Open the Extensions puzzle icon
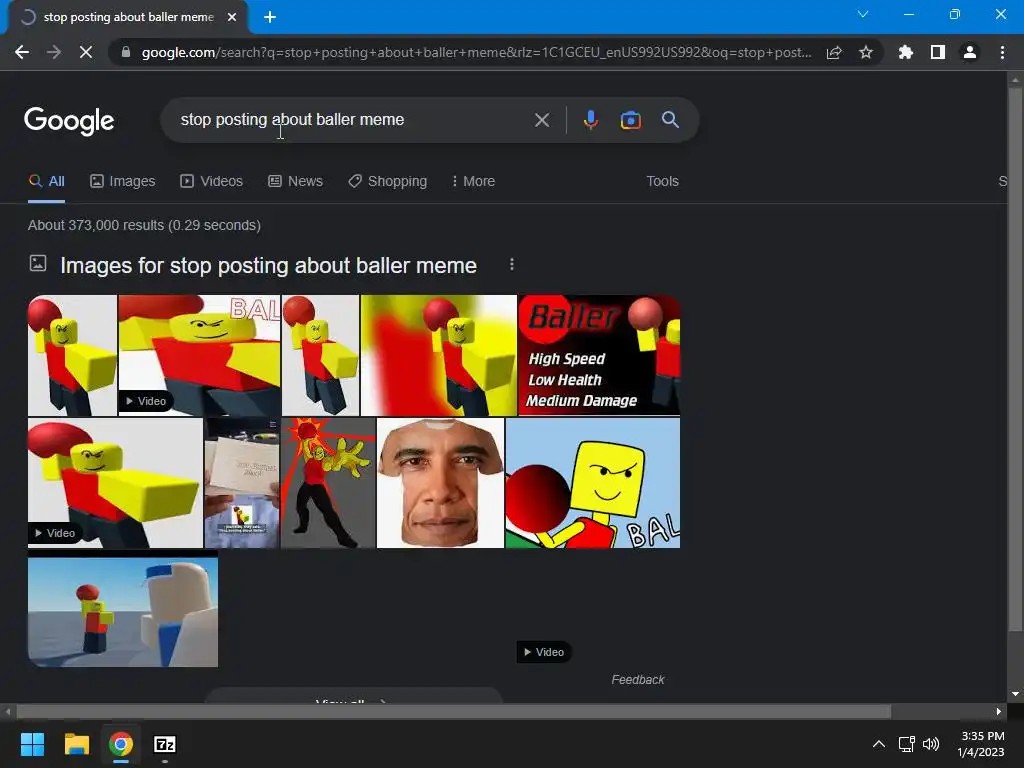 click(905, 52)
